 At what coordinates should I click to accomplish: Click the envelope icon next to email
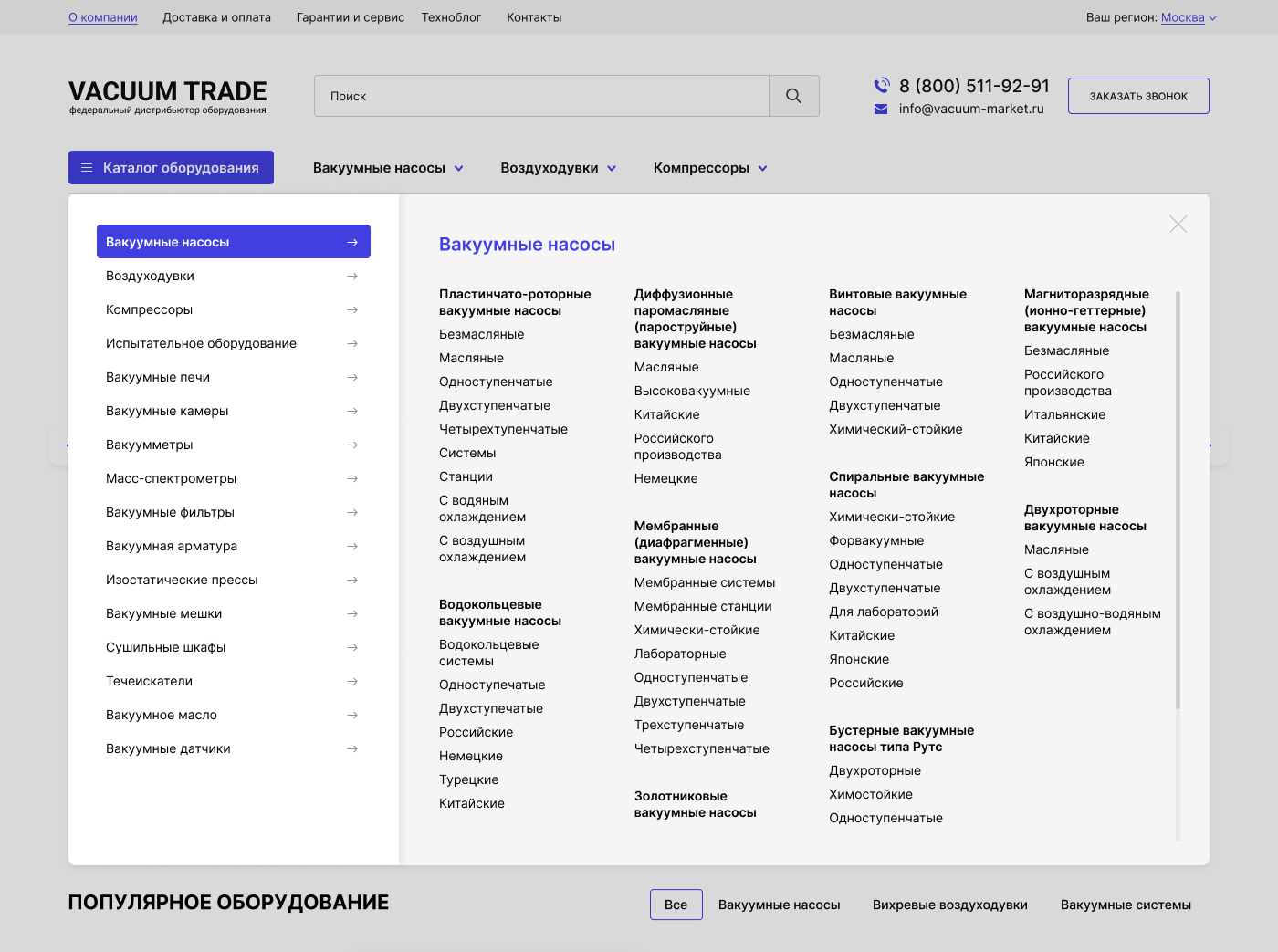pyautogui.click(x=881, y=110)
